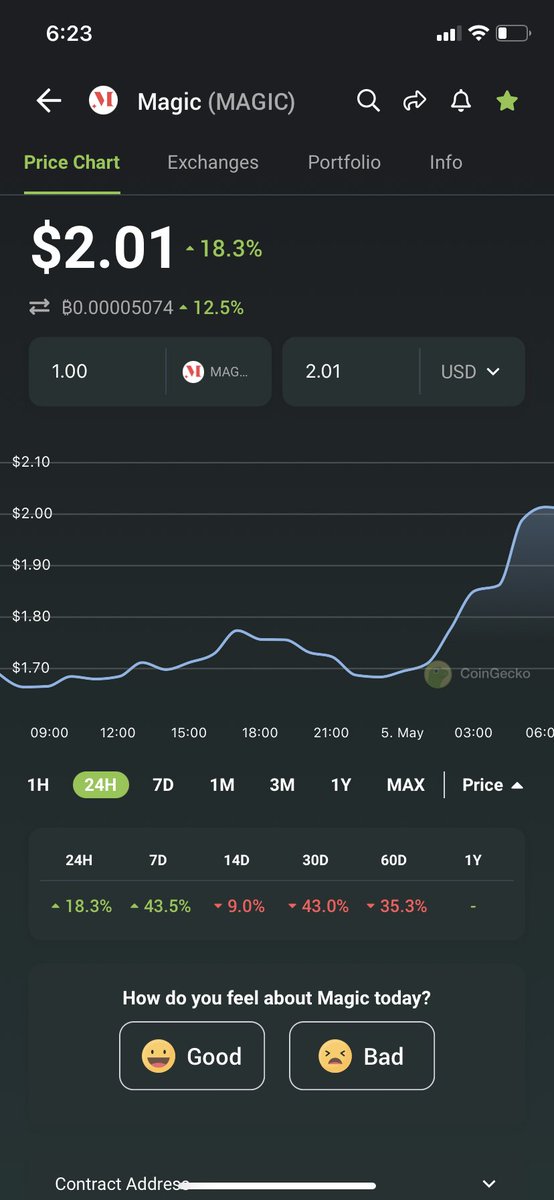
Task: Tap the Magic coin logo in header
Action: coord(103,100)
